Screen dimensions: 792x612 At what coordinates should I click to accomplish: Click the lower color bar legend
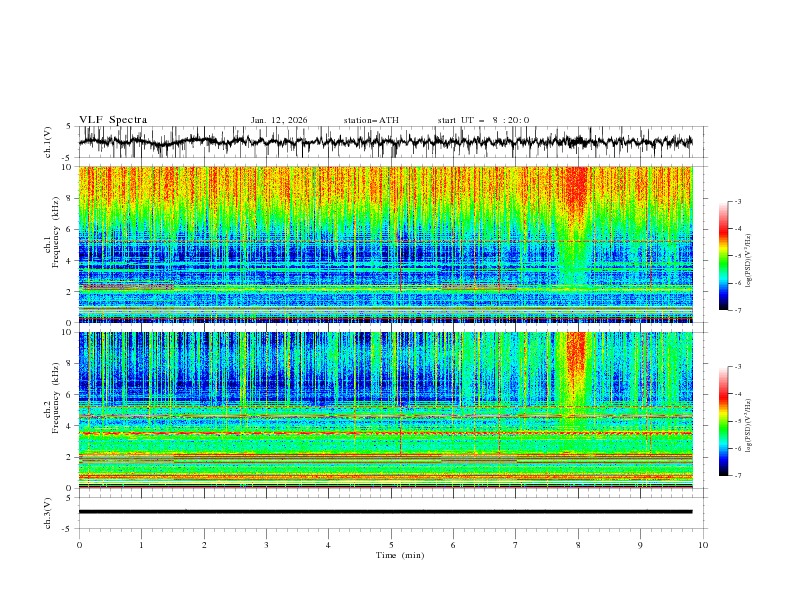click(723, 421)
